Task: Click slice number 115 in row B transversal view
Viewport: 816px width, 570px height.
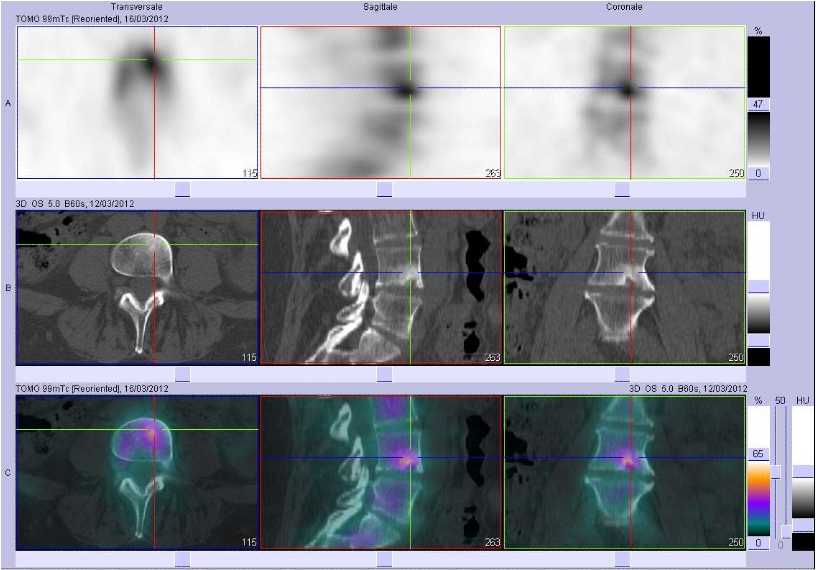Action: (x=249, y=358)
